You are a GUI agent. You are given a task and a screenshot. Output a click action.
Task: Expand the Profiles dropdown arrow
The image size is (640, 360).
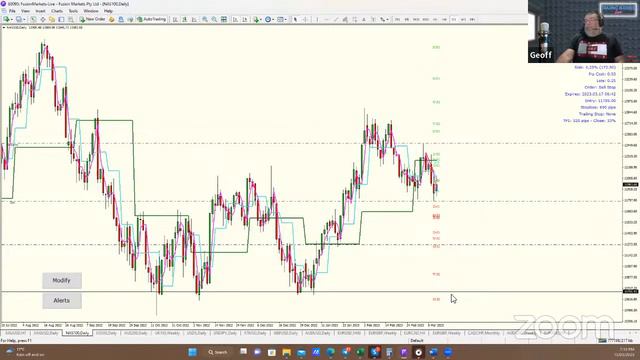tap(24, 19)
